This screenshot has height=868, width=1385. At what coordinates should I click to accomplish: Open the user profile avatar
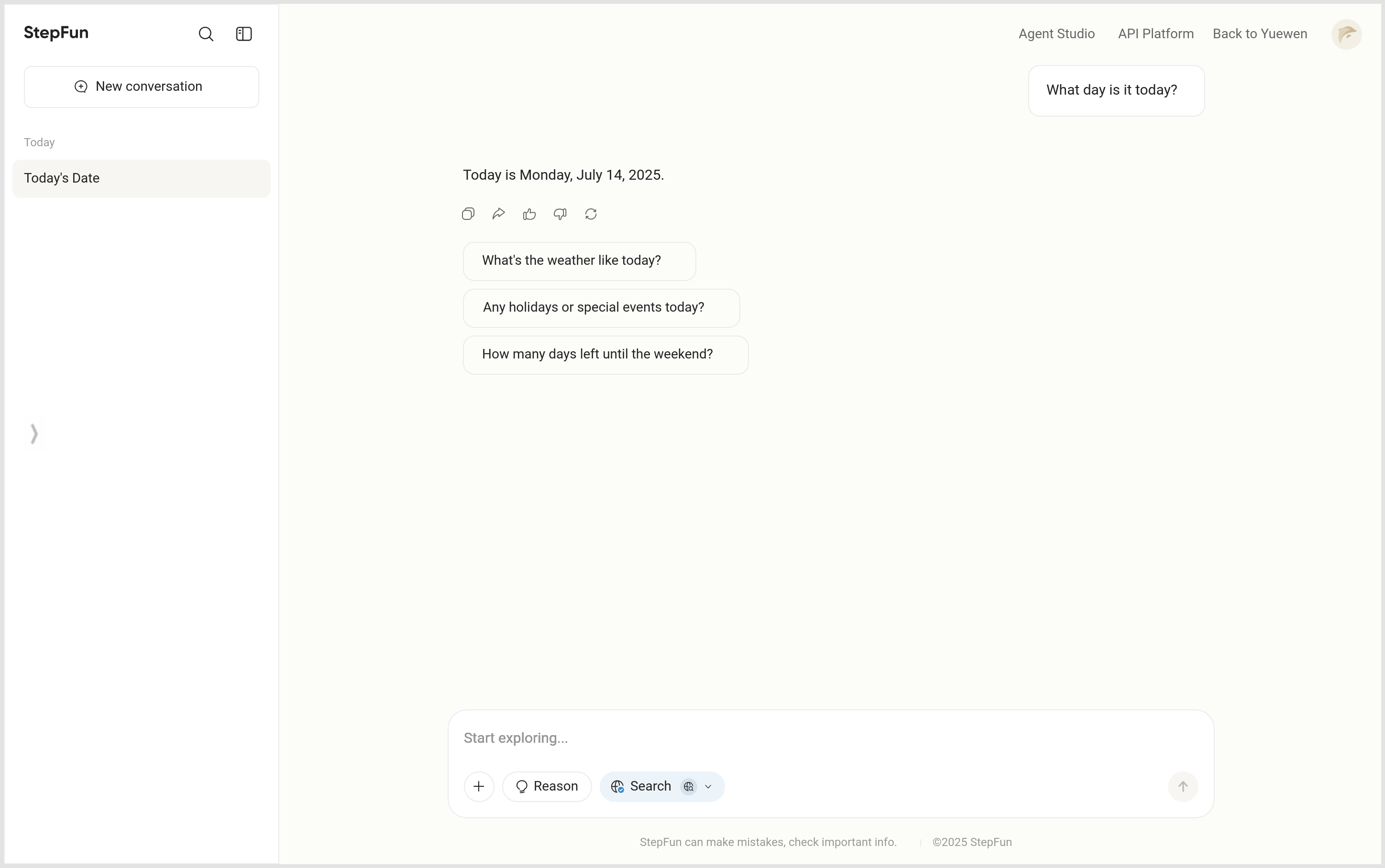point(1346,34)
